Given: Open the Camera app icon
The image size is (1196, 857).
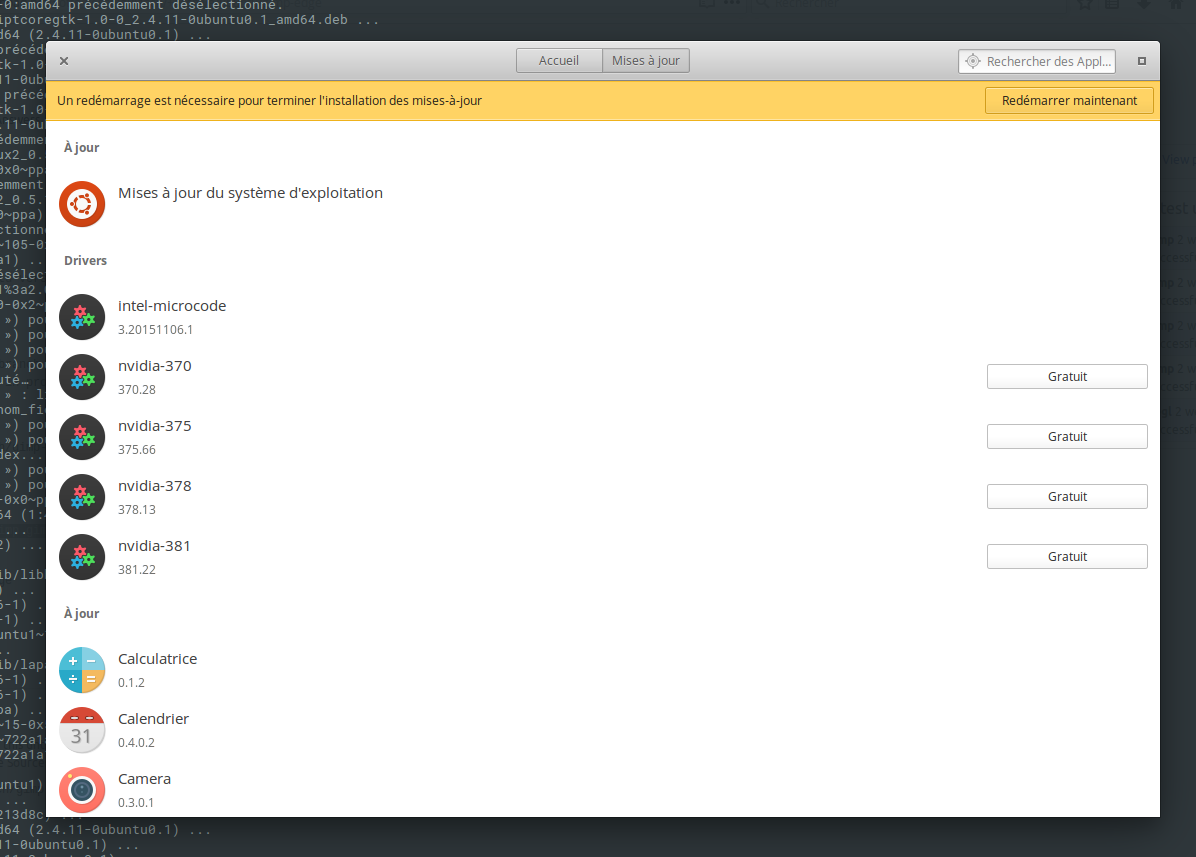Looking at the screenshot, I should [82, 790].
